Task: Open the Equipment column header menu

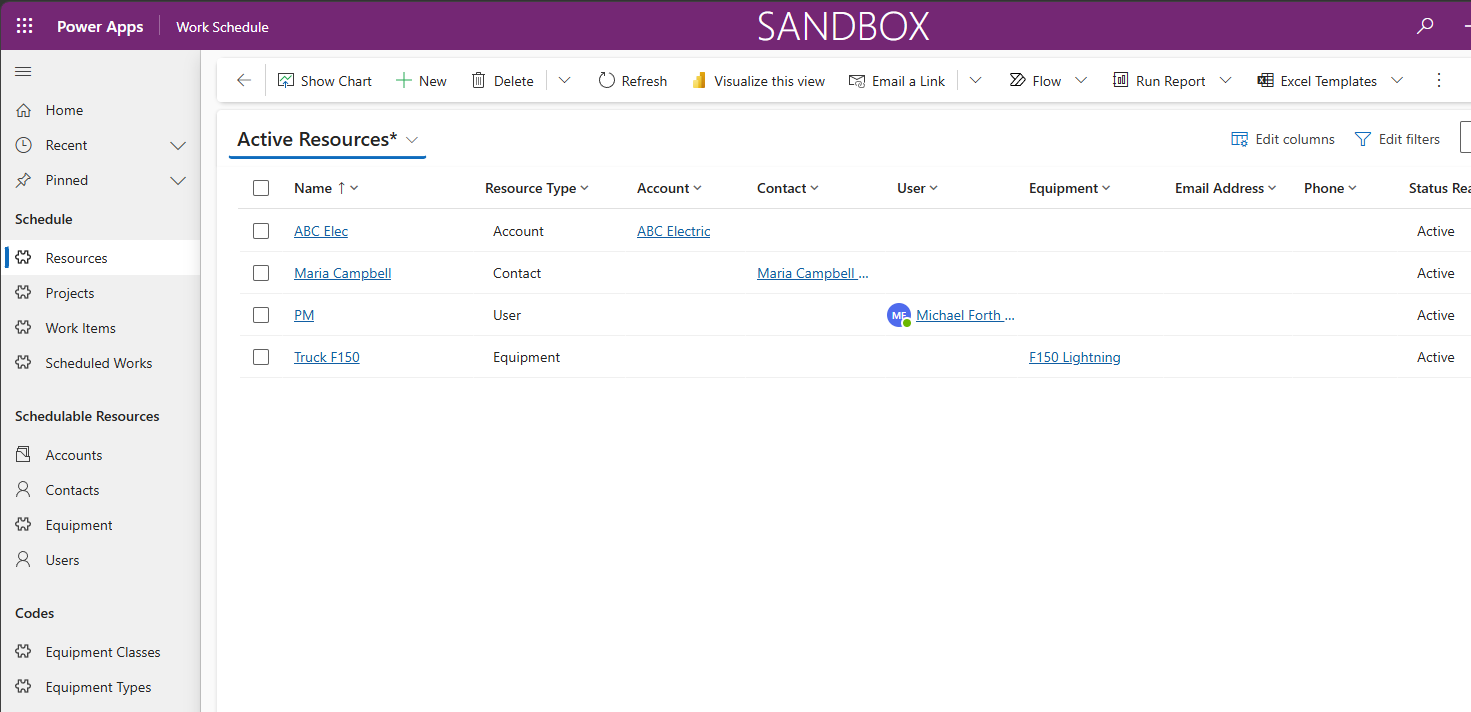Action: 1070,188
